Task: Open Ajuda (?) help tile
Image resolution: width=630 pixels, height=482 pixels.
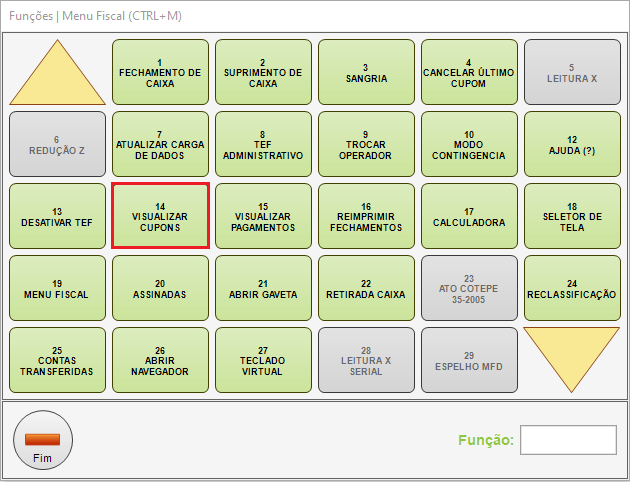Action: point(572,144)
